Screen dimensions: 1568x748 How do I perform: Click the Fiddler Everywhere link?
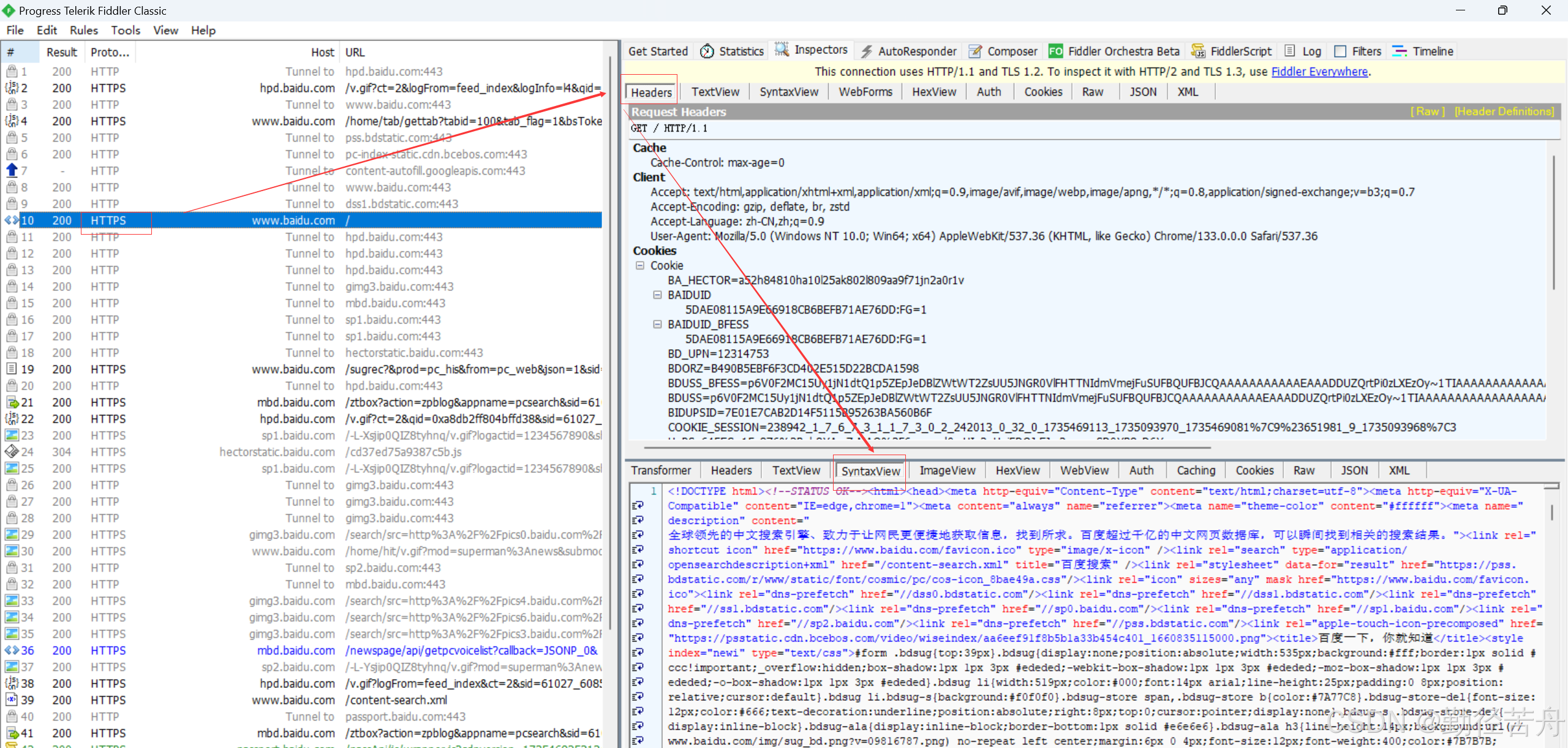(1319, 72)
